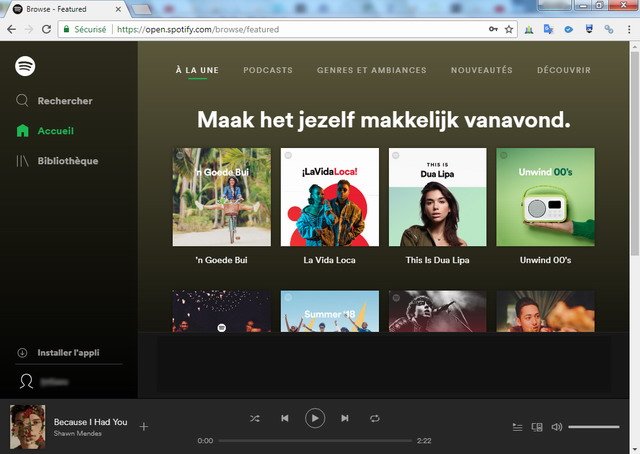Open Rechercher in the sidebar

pos(64,101)
